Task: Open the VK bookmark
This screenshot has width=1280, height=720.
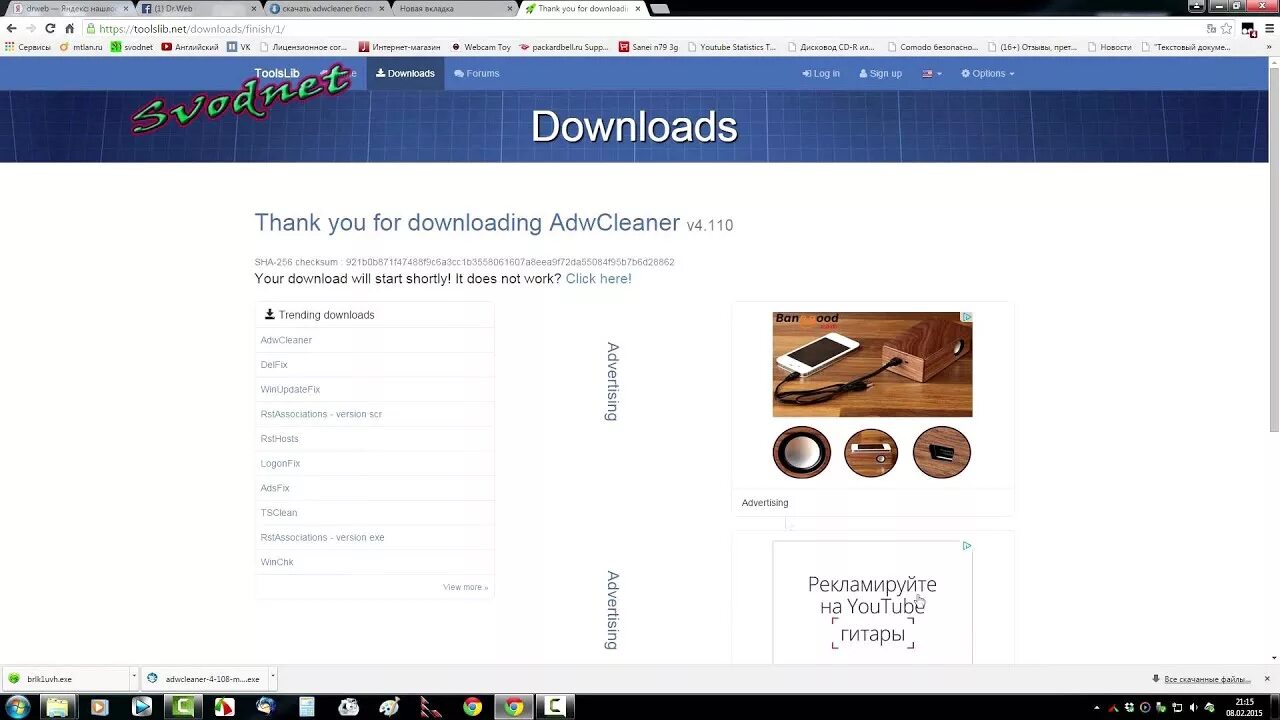Action: coord(239,47)
